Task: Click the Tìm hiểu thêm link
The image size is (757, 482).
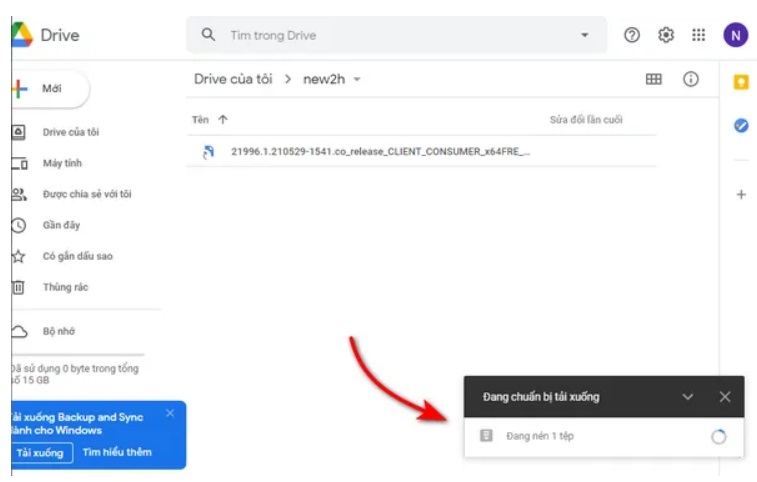Action: tap(117, 453)
